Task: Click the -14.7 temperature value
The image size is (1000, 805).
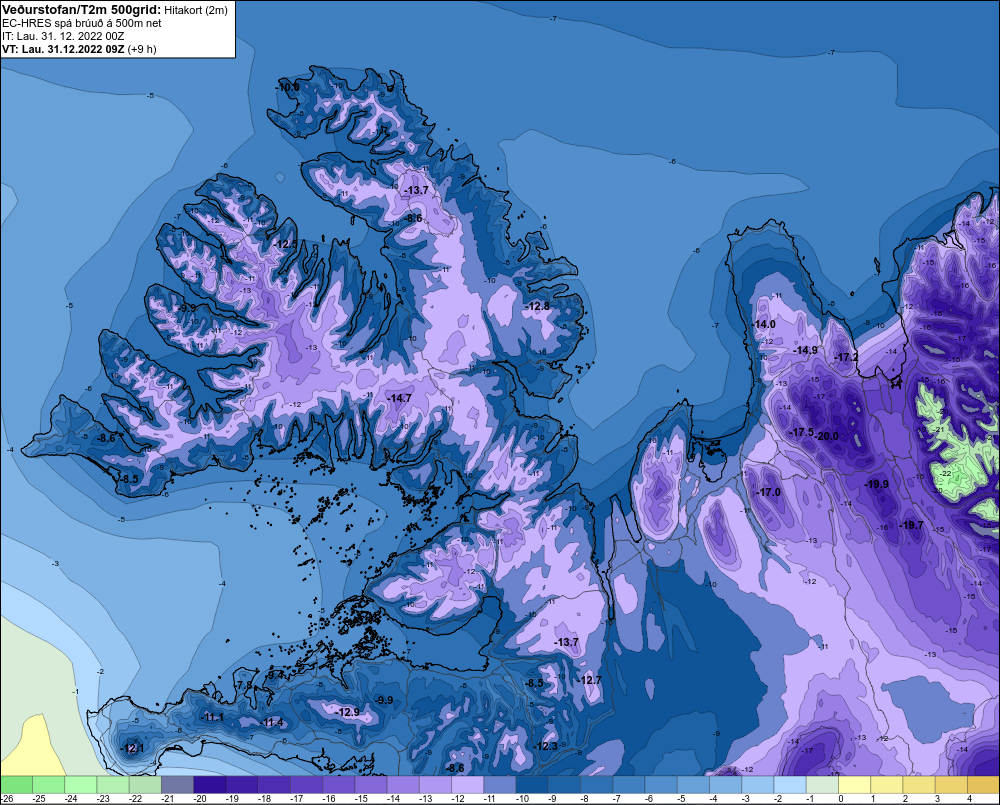Action: (x=399, y=398)
